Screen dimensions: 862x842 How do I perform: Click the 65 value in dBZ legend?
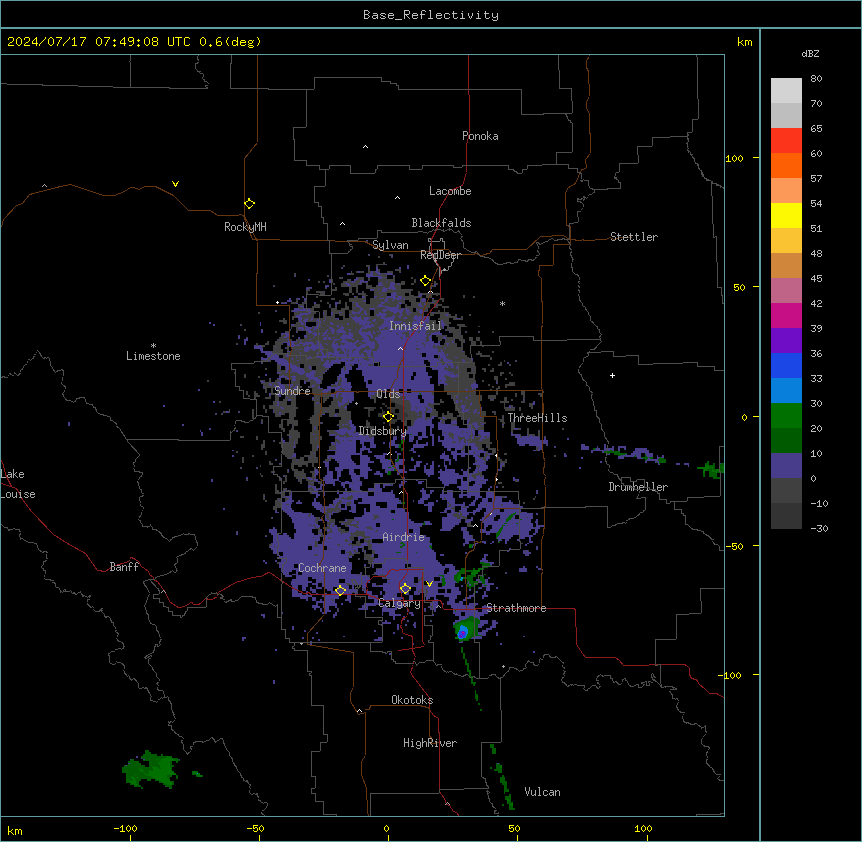coord(816,129)
